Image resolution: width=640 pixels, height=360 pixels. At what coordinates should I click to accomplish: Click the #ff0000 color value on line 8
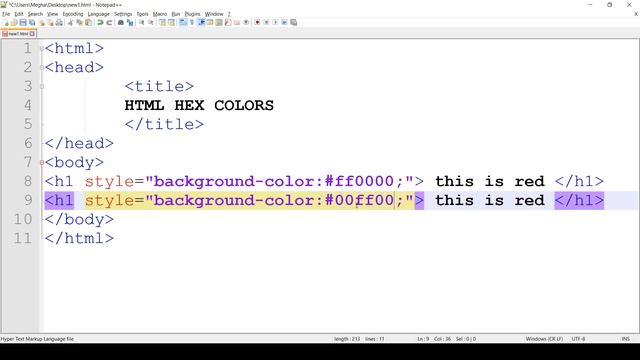[x=359, y=181]
